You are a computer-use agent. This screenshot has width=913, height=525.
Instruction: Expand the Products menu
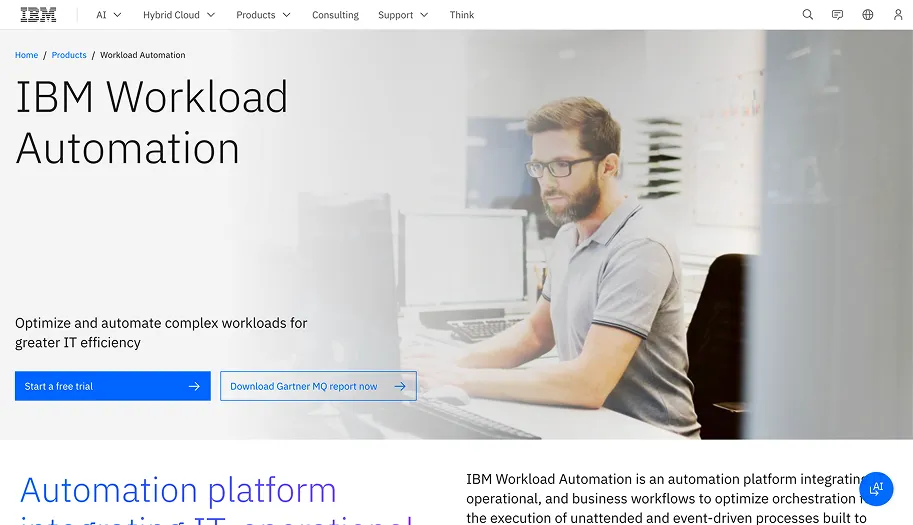pyautogui.click(x=263, y=15)
